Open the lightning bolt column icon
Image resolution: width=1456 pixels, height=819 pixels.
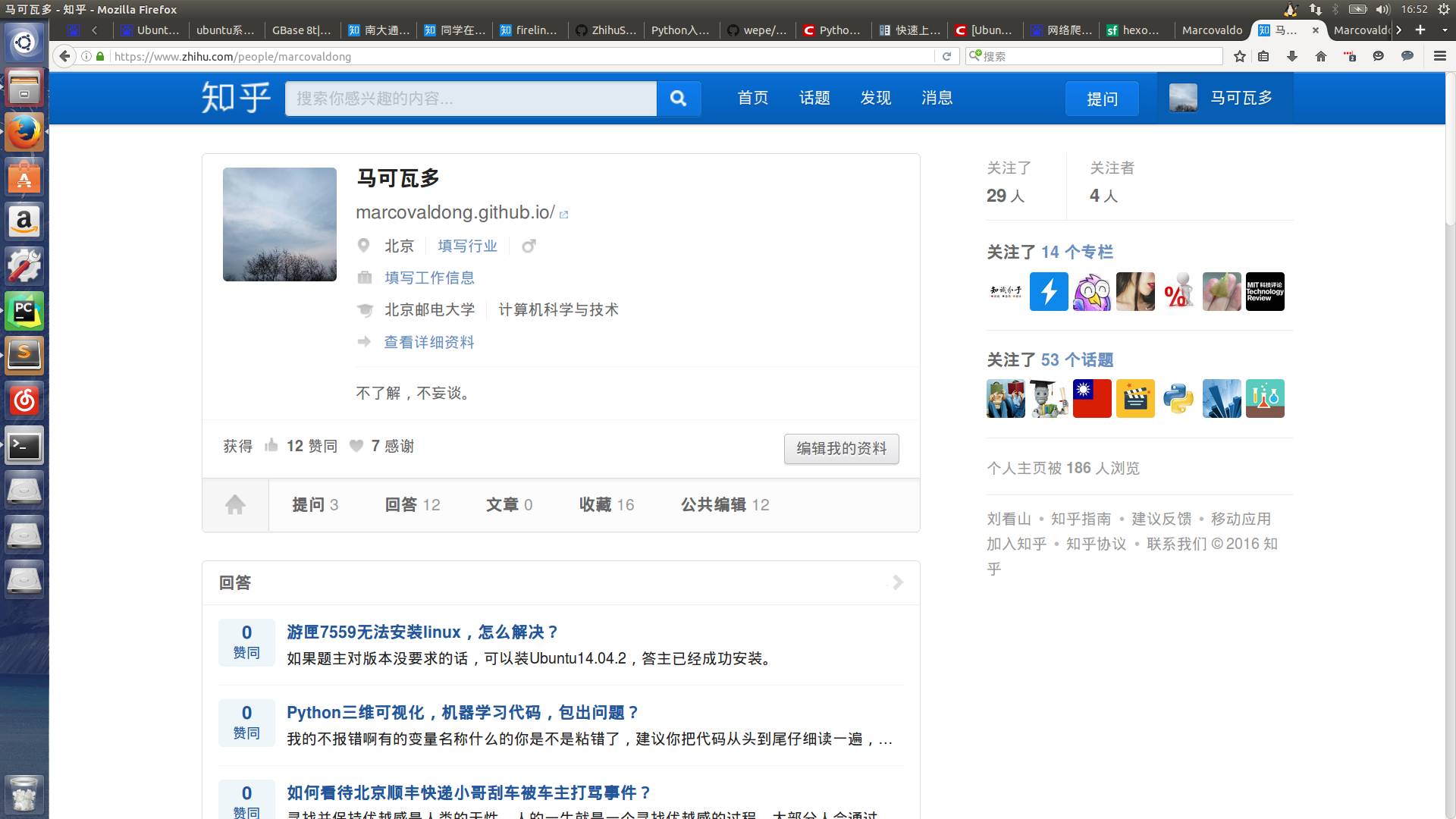coord(1049,291)
